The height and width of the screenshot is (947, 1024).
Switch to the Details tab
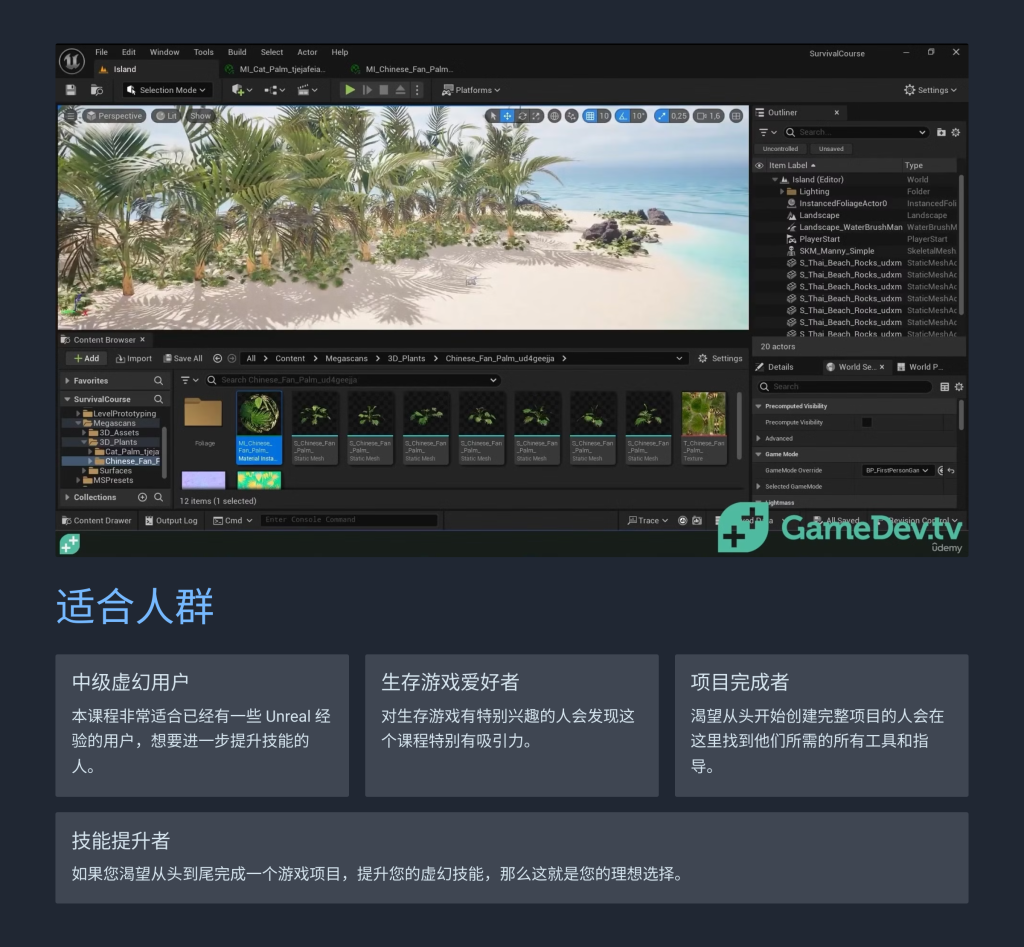774,367
